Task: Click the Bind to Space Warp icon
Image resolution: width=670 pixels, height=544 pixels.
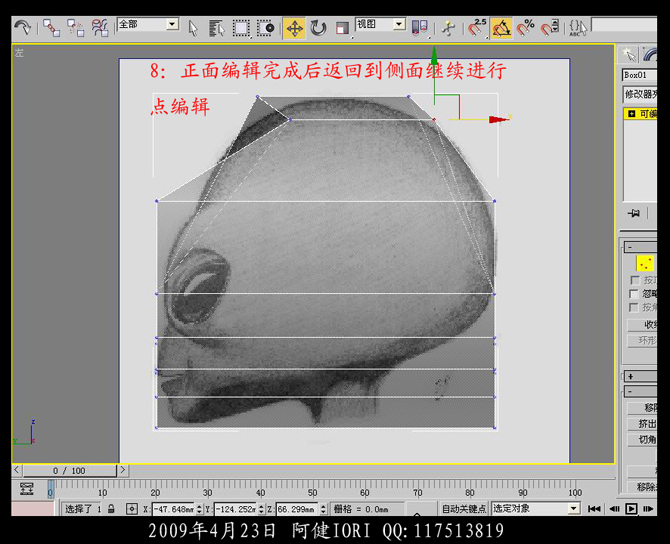Action: (100, 28)
